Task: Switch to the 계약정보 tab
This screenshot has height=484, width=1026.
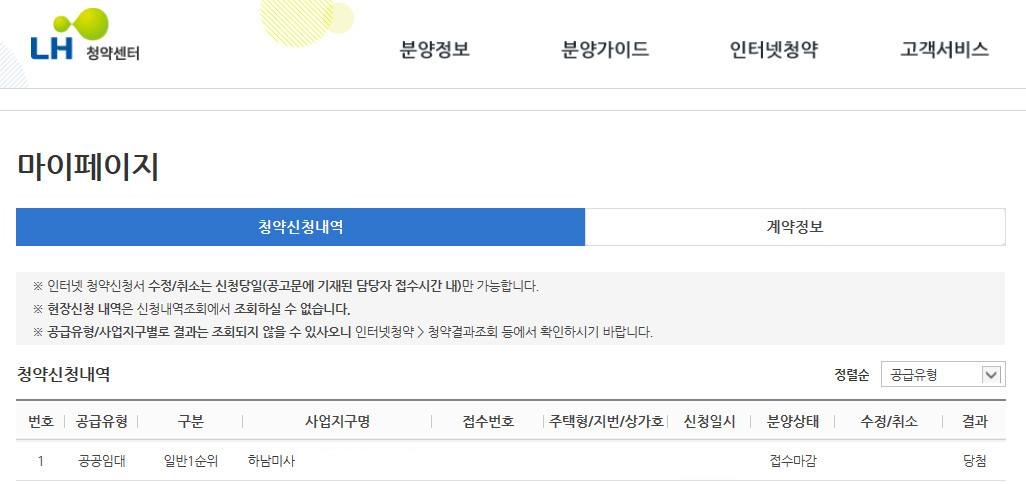Action: point(795,227)
